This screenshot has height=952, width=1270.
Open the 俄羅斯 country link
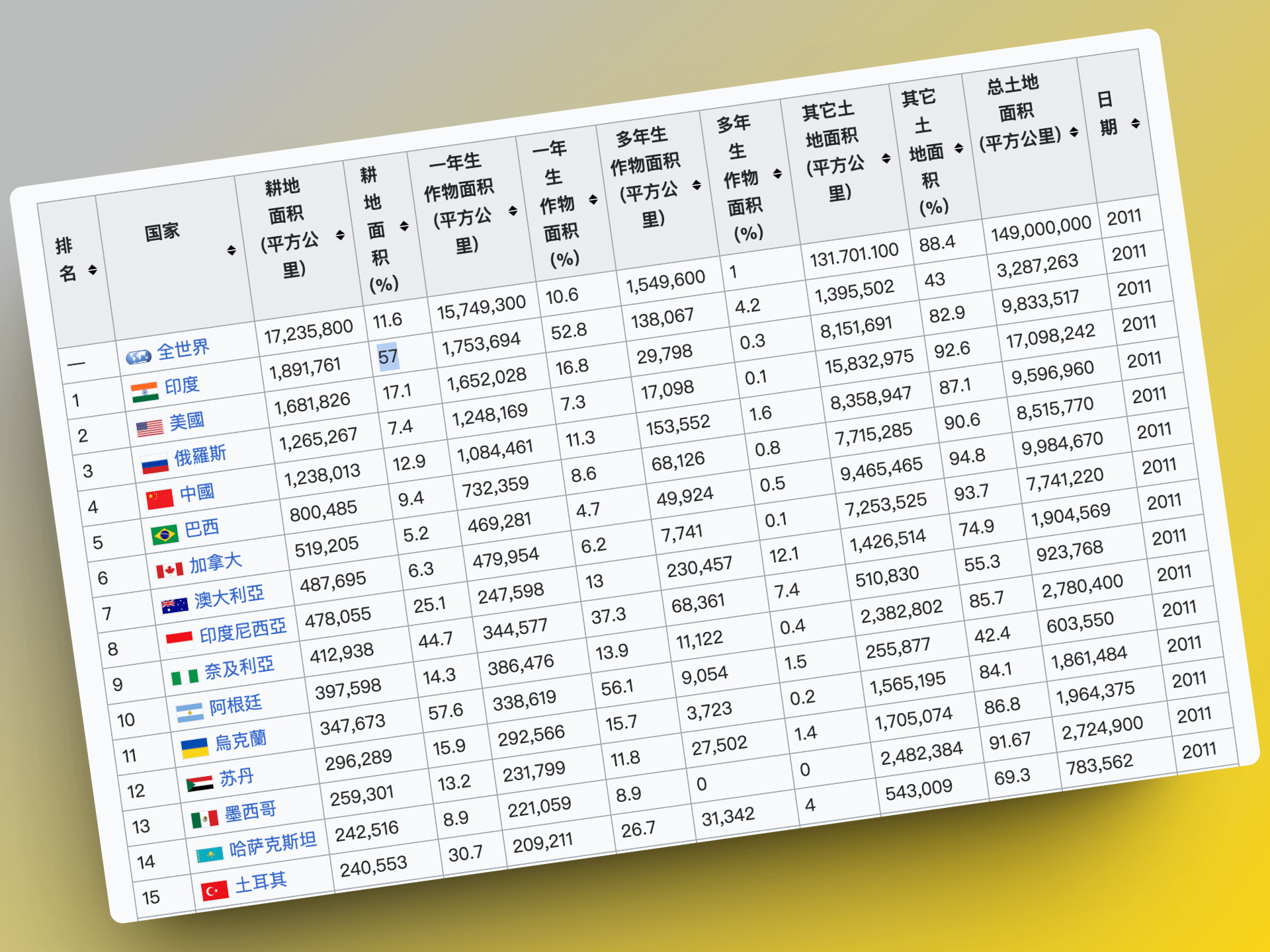(x=200, y=456)
